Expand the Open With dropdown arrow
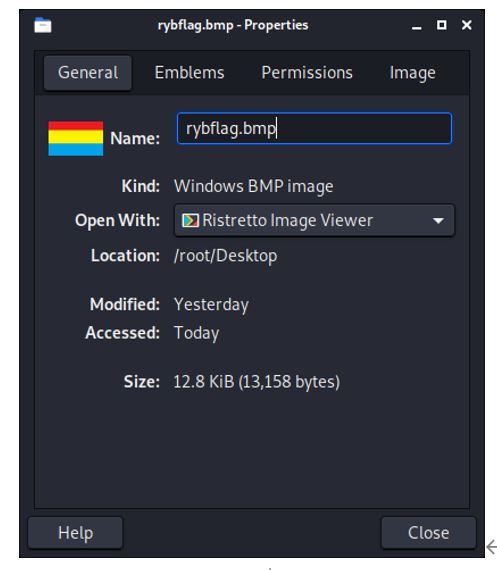Screen dimensions: 497x570 [x=438, y=220]
